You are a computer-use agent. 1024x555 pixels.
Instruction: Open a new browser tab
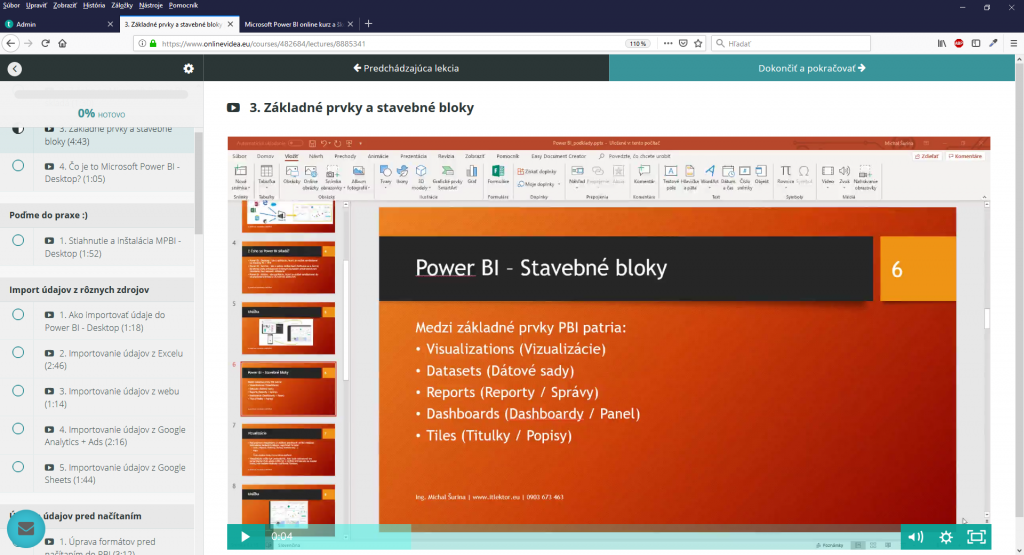tap(368, 24)
